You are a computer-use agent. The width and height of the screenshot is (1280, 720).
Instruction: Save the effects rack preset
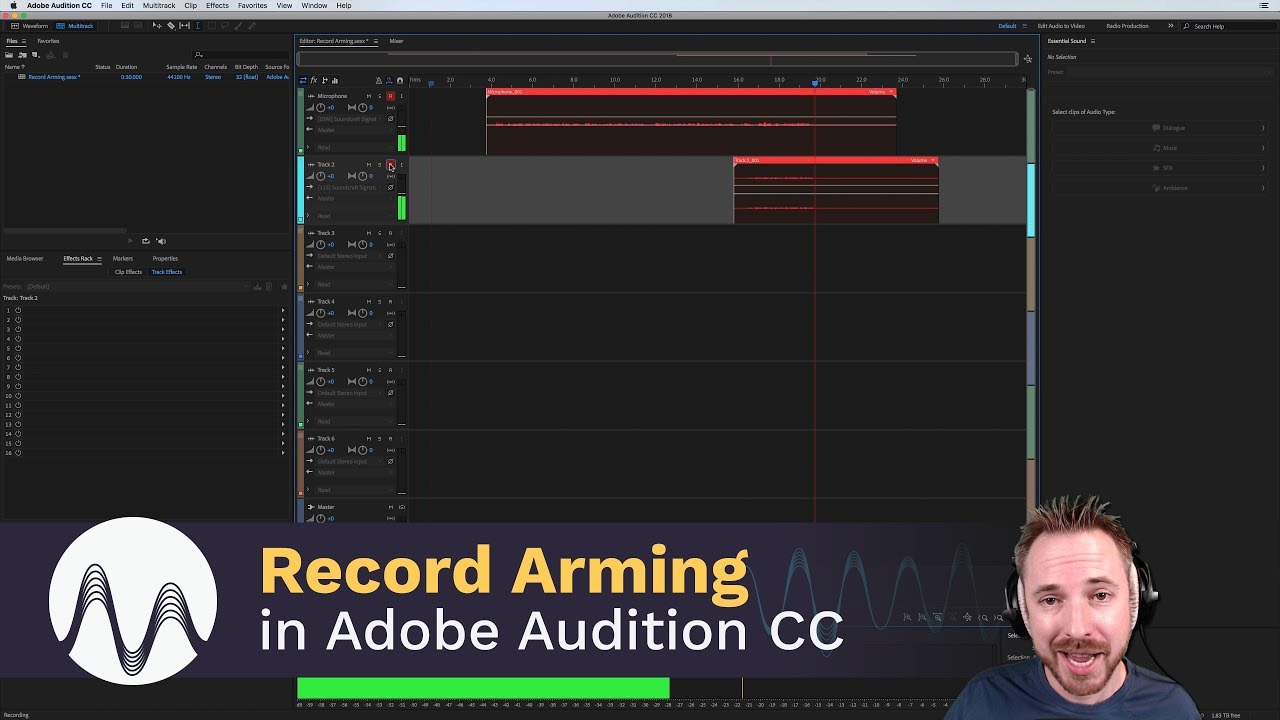coord(257,286)
